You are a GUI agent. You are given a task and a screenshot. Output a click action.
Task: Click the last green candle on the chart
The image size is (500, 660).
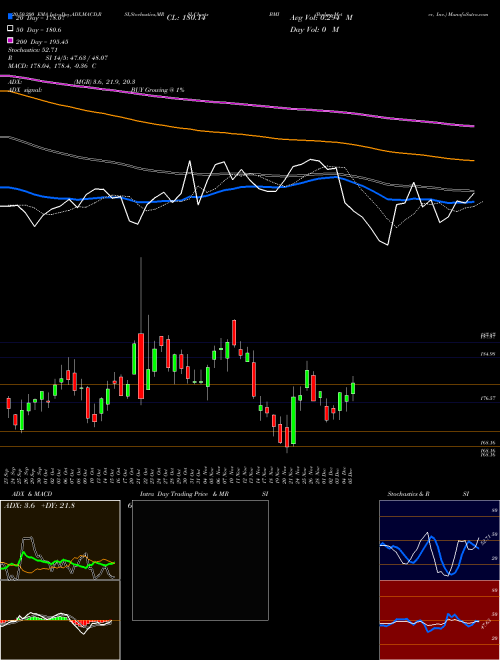pos(354,388)
